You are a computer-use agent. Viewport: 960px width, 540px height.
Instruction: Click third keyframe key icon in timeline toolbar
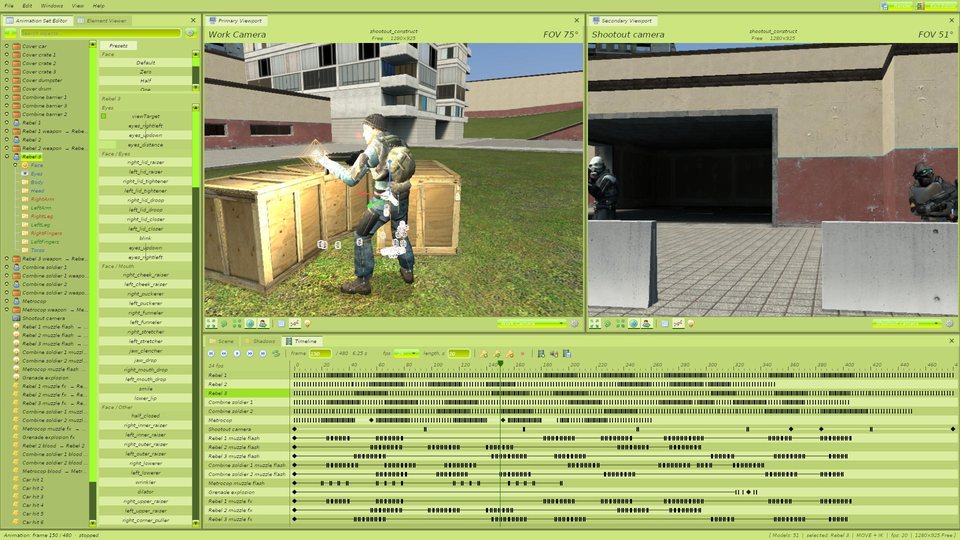tap(509, 353)
